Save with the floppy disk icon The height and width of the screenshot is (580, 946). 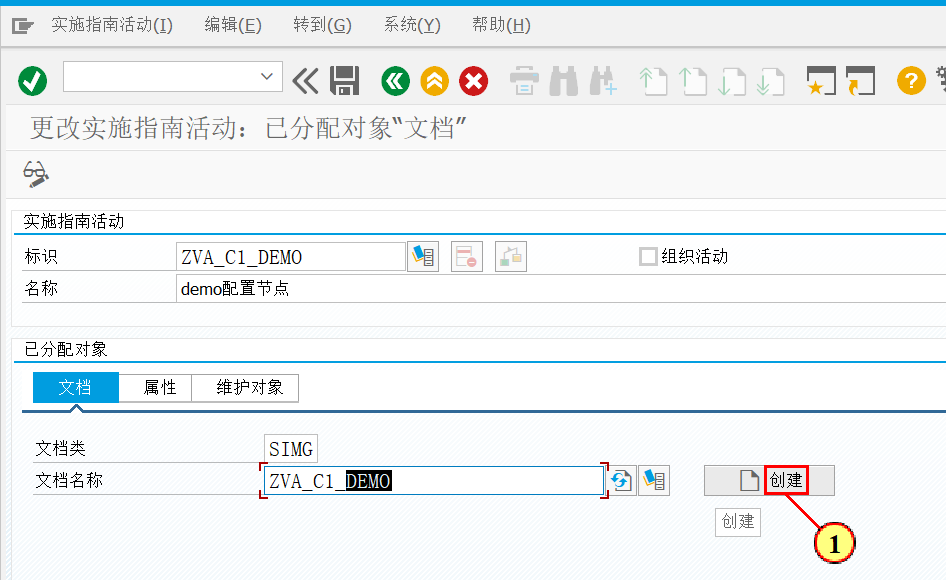344,81
